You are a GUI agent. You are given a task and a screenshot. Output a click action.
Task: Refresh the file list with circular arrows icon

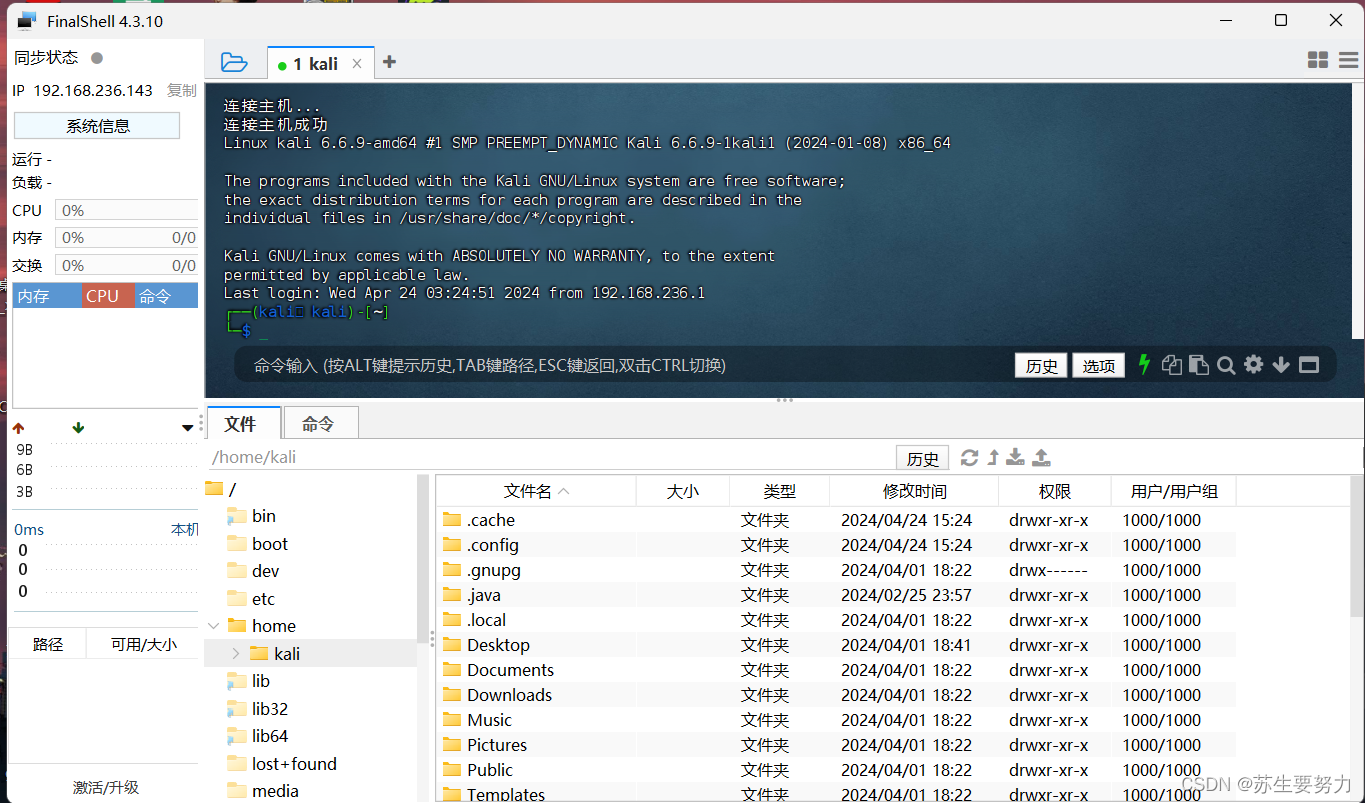click(969, 457)
